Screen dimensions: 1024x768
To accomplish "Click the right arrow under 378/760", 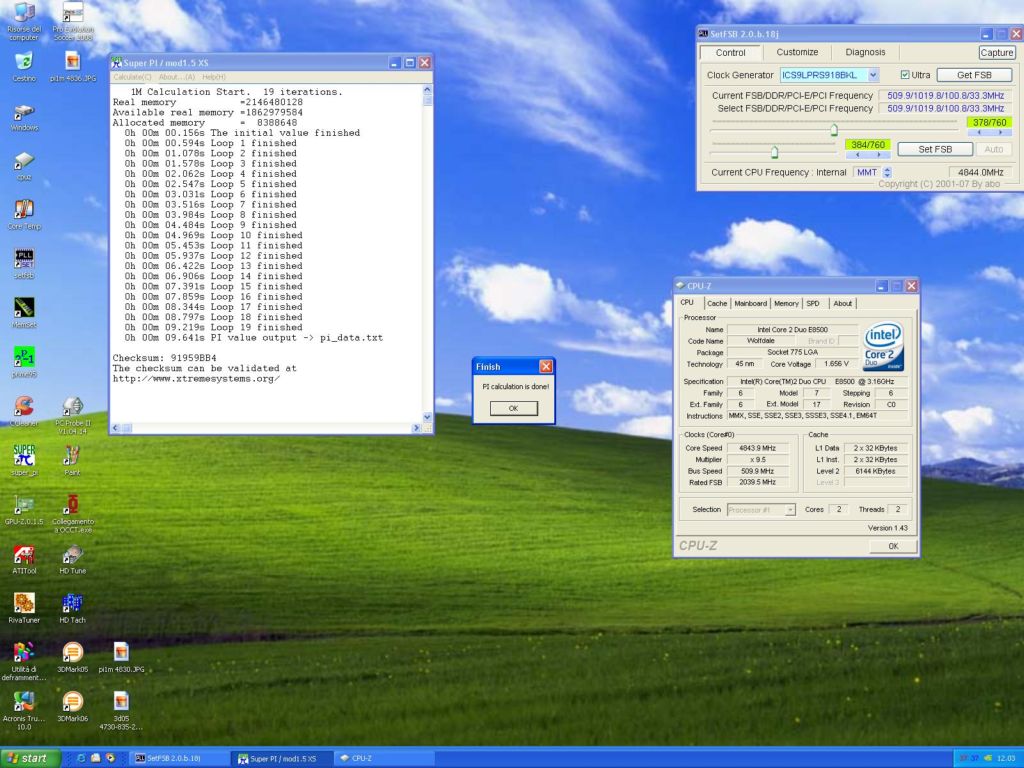I will [1000, 133].
